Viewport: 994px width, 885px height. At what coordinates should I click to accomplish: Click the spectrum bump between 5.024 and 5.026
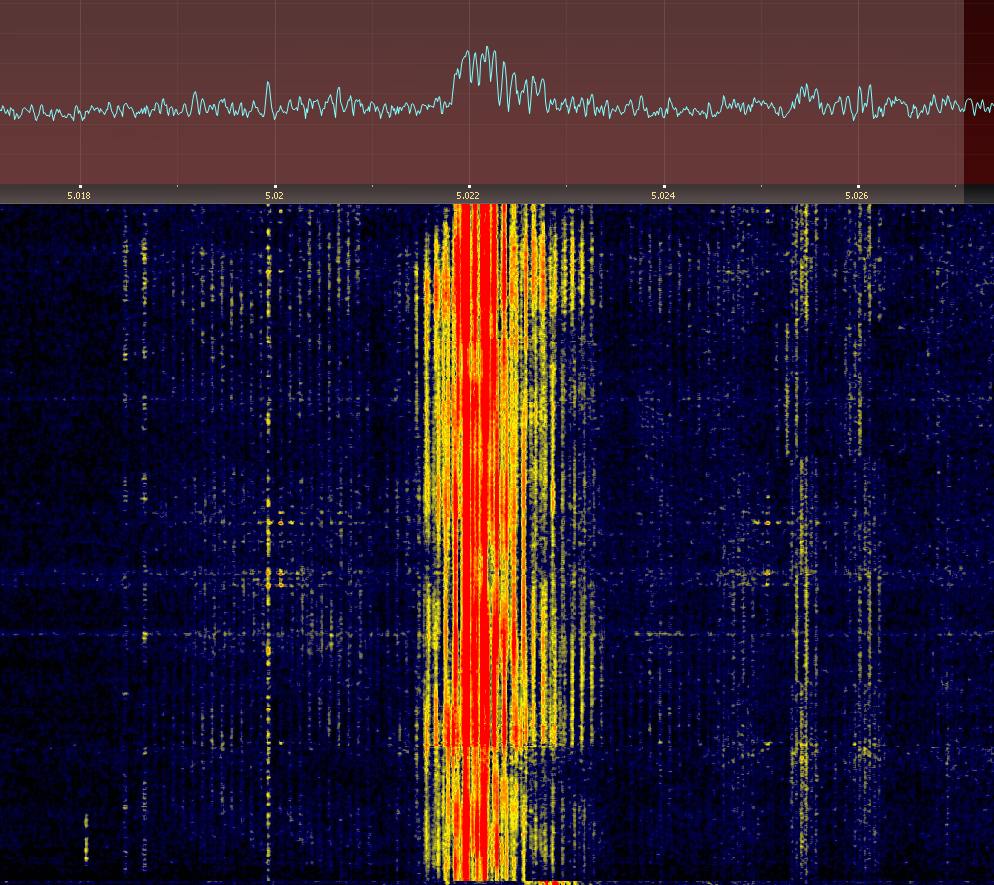(803, 90)
